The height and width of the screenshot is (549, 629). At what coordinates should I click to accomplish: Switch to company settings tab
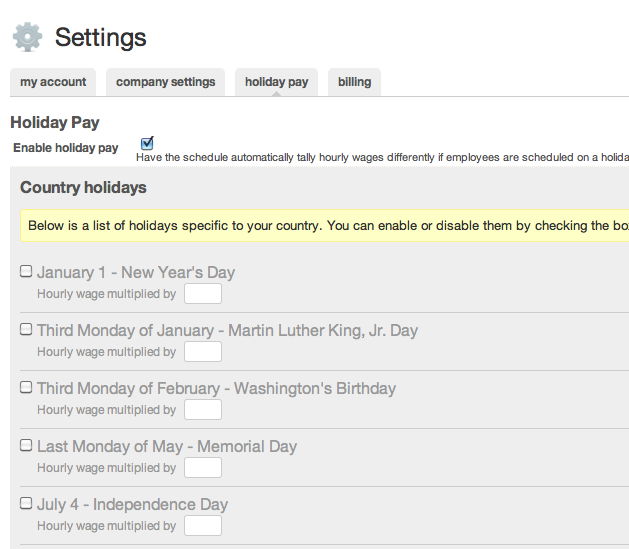pos(165,82)
